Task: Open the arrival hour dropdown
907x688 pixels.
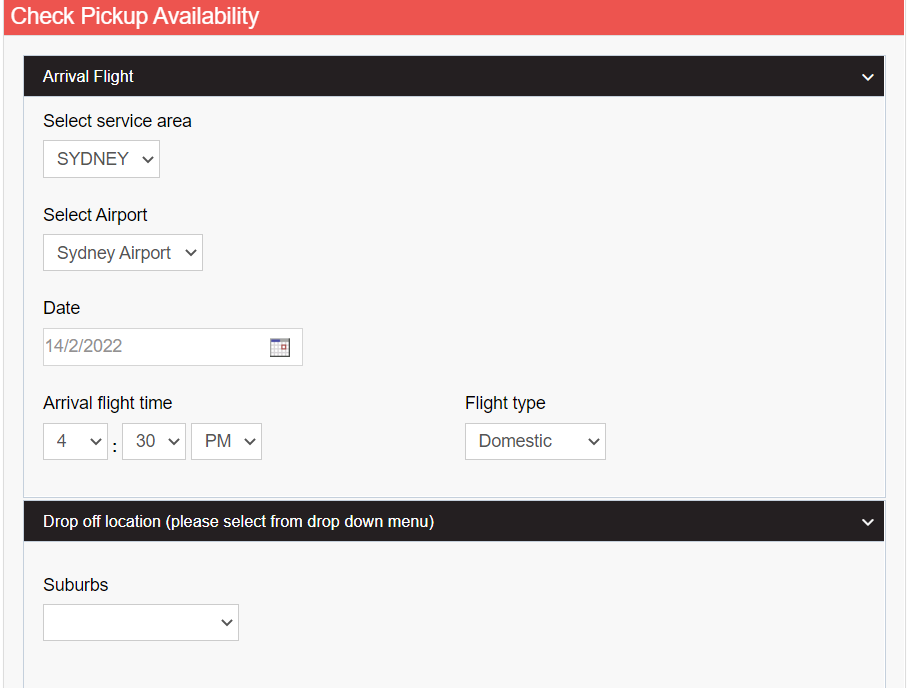Action: pos(75,441)
